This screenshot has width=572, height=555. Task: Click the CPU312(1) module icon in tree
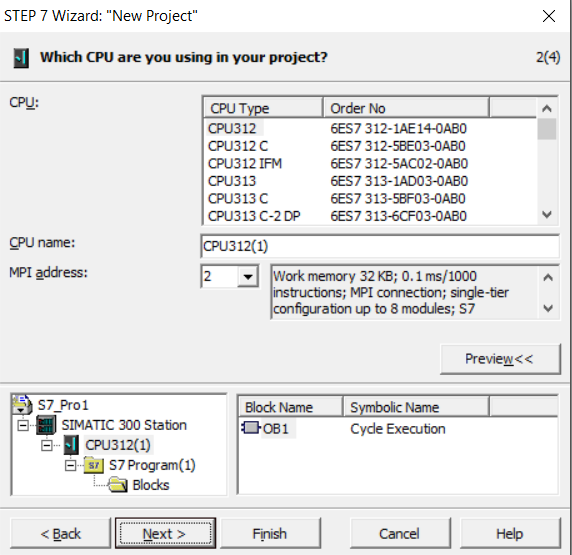(71, 445)
